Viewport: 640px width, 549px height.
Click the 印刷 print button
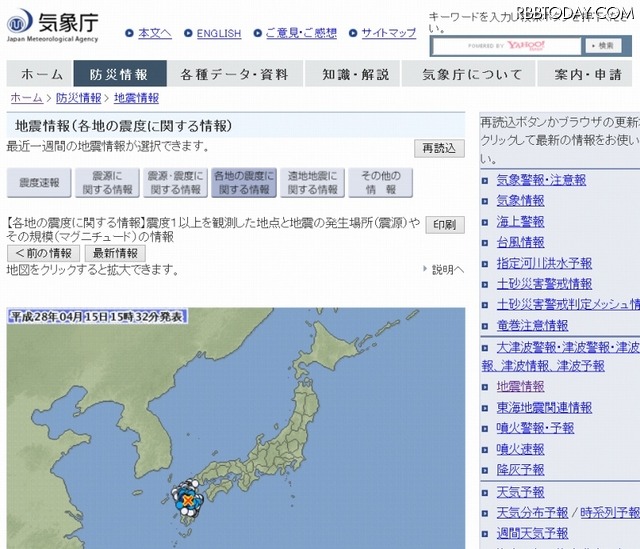(x=445, y=224)
